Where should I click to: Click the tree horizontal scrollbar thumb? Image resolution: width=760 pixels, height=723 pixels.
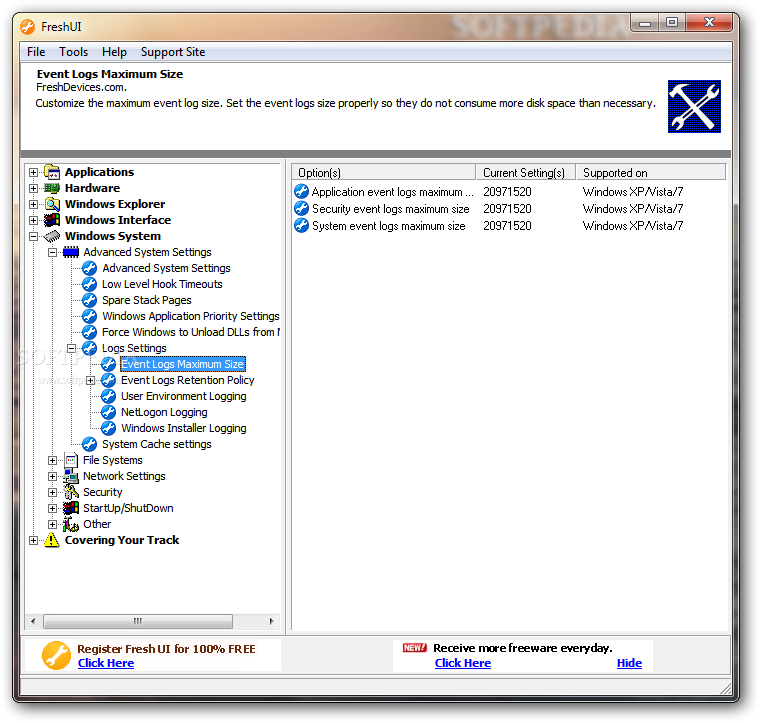point(138,621)
